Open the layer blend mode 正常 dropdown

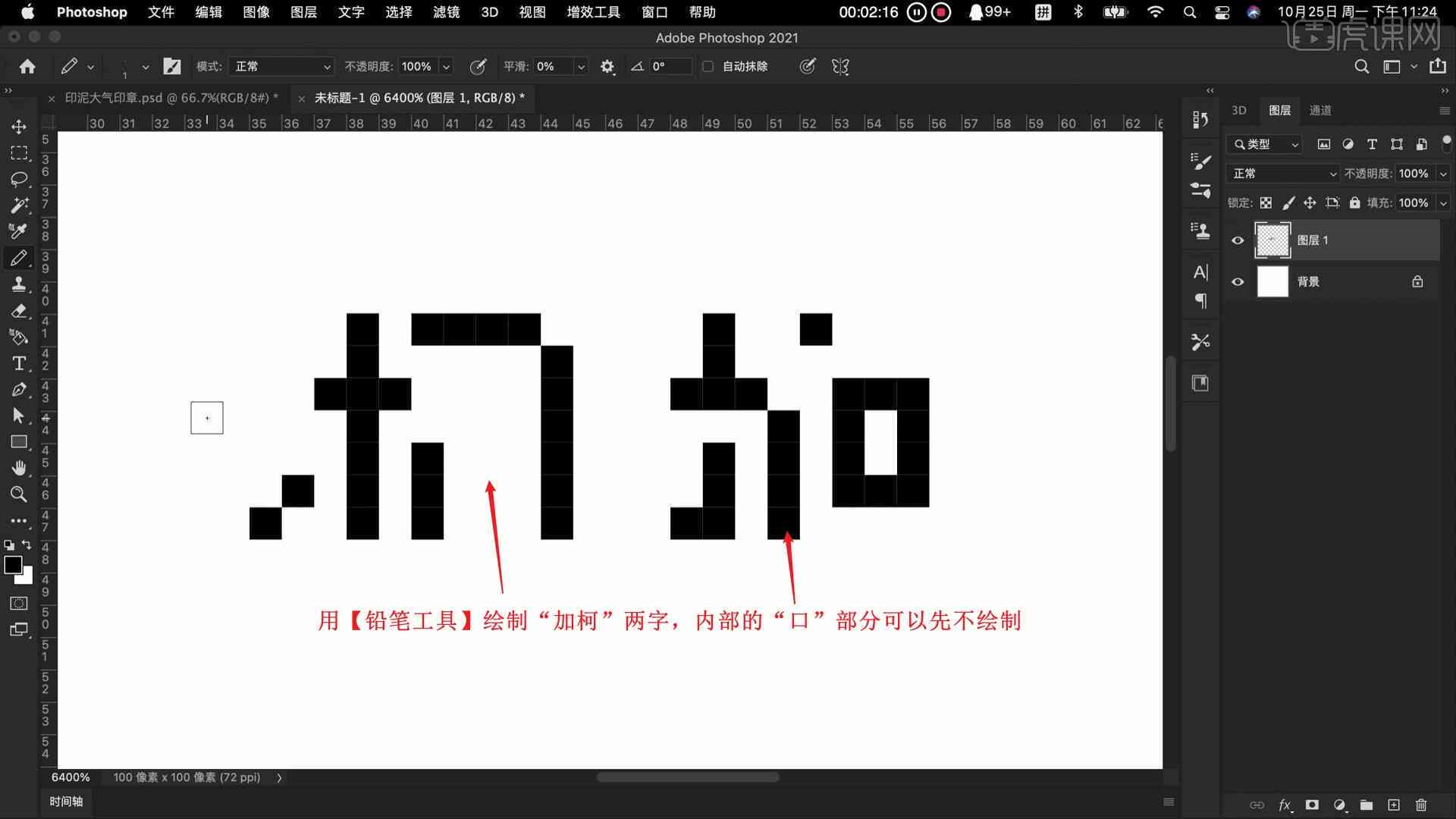click(1283, 174)
